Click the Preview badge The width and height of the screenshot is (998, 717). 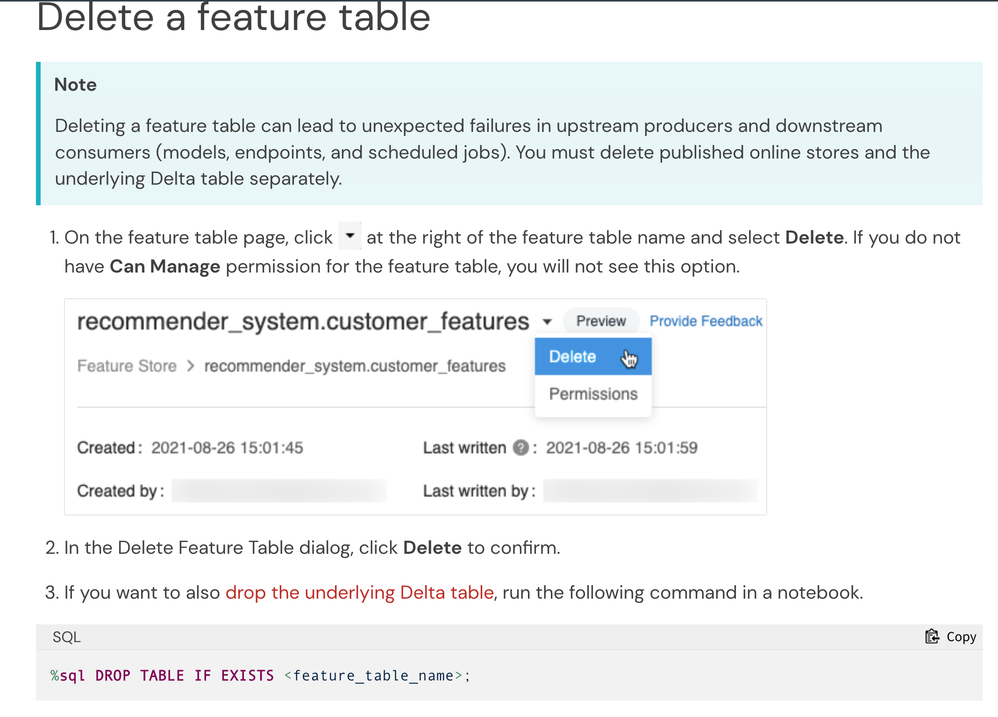[601, 321]
